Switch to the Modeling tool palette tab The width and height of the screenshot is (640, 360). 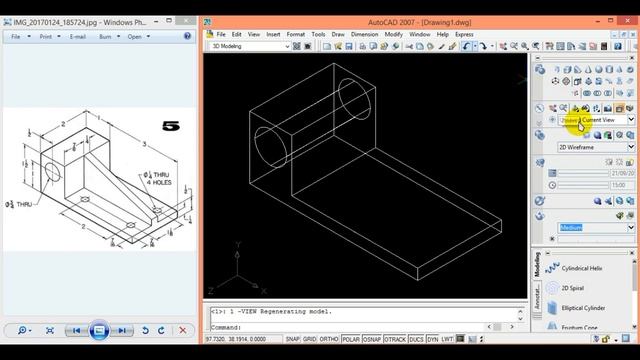point(537,264)
